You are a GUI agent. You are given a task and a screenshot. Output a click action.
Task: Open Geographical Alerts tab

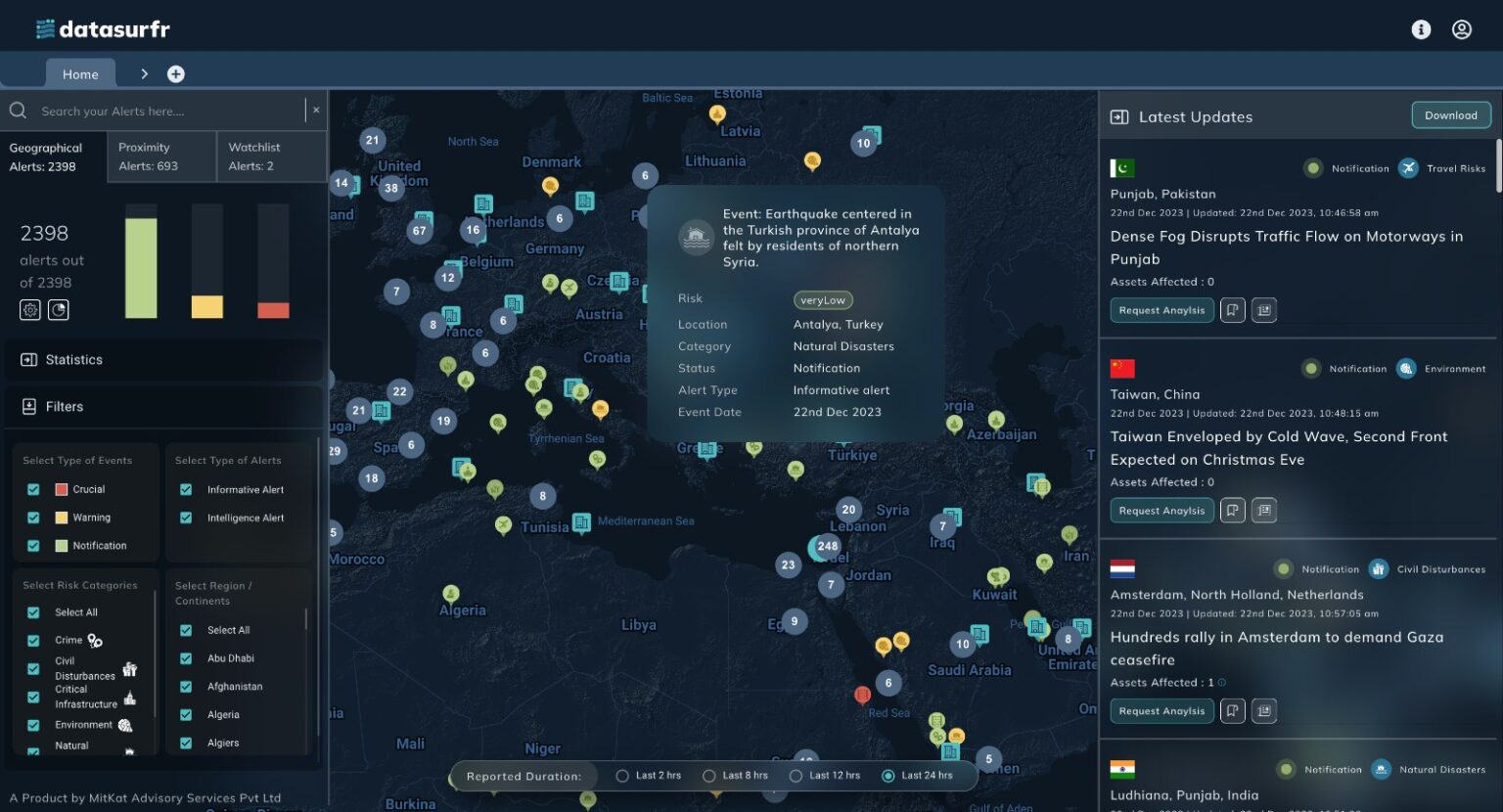pos(53,157)
